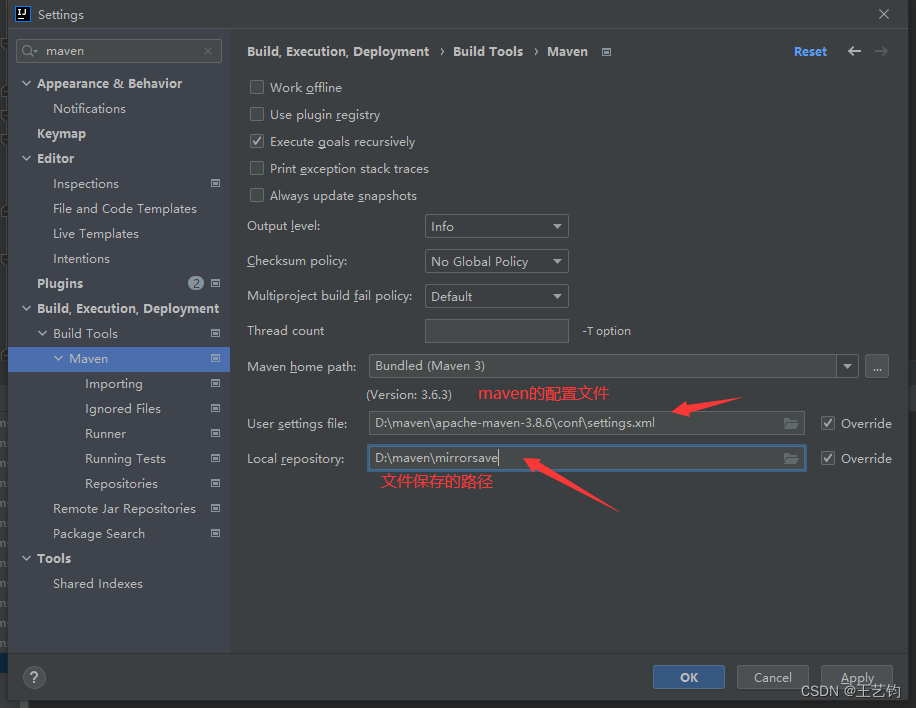Viewport: 916px width, 708px height.
Task: Open the Maven home path dropdown arrow
Action: [847, 366]
